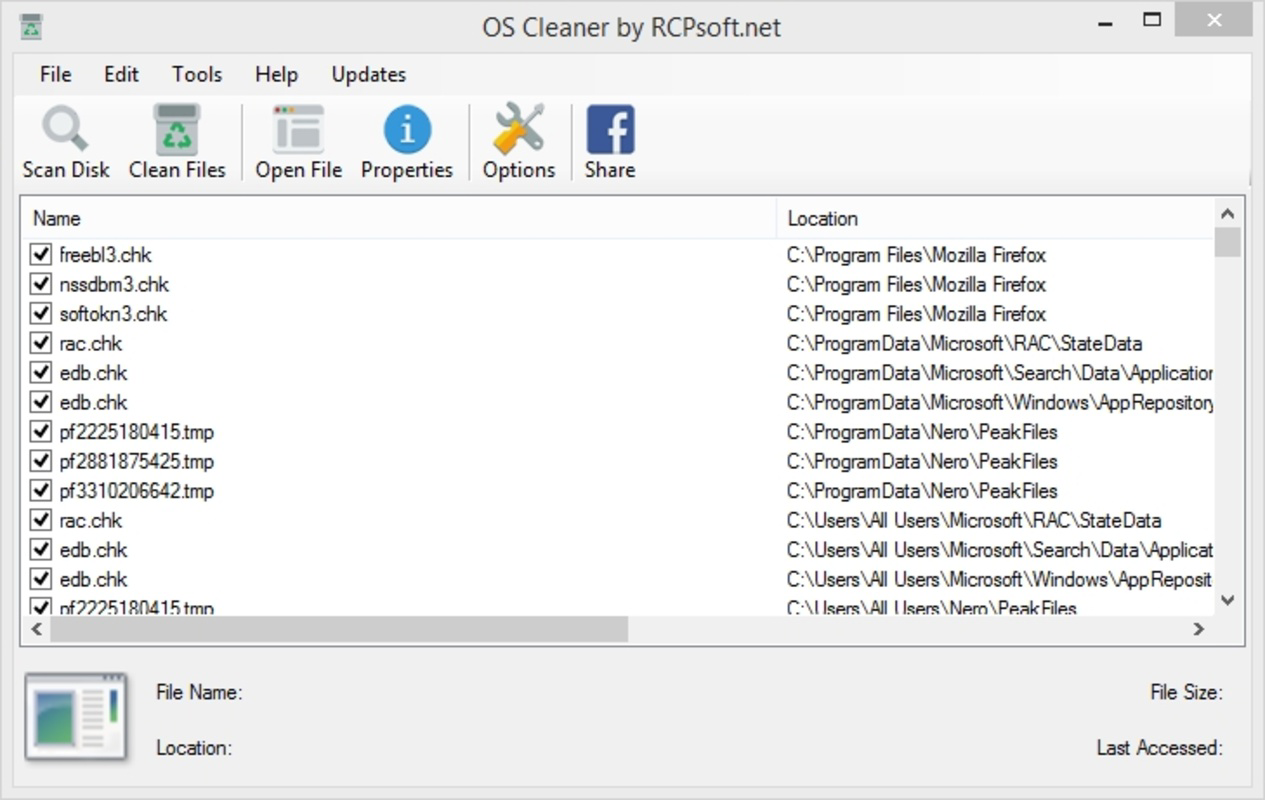Deselect the softokn3.chk file checkbox
The image size is (1265, 800).
point(41,314)
